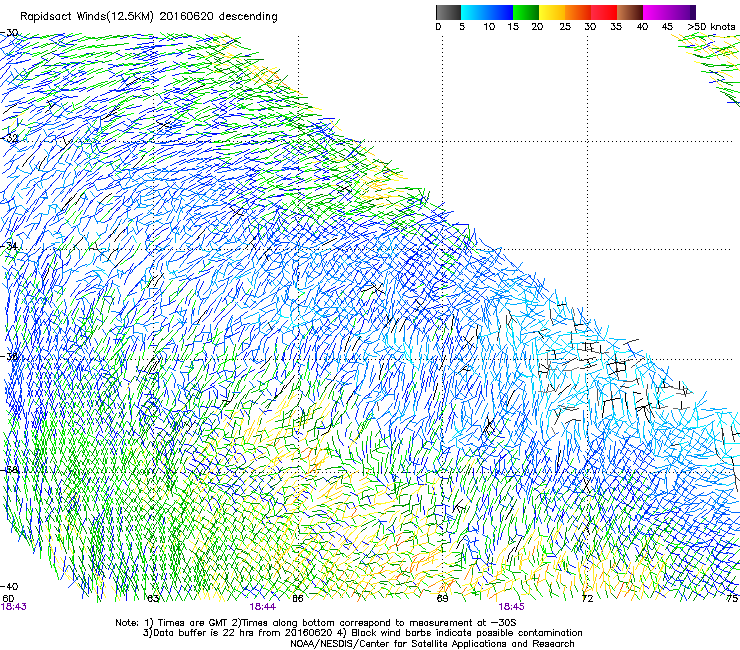Click the '60' longitude axis label
The height and width of the screenshot is (650, 740).
point(8,599)
